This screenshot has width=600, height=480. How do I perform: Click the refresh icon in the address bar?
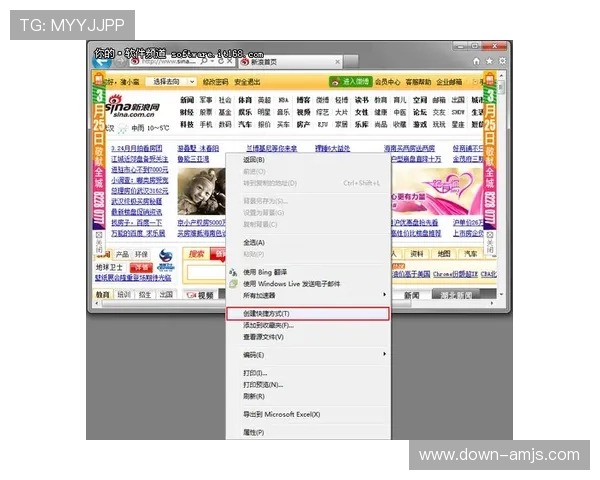coord(221,61)
